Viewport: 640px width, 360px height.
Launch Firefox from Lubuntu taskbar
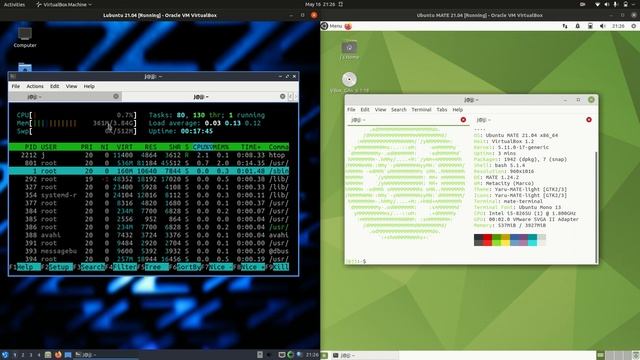click(58, 355)
